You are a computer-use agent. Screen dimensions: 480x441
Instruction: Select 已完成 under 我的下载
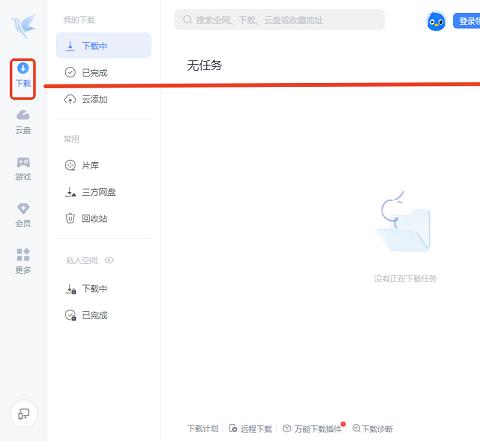[103, 72]
